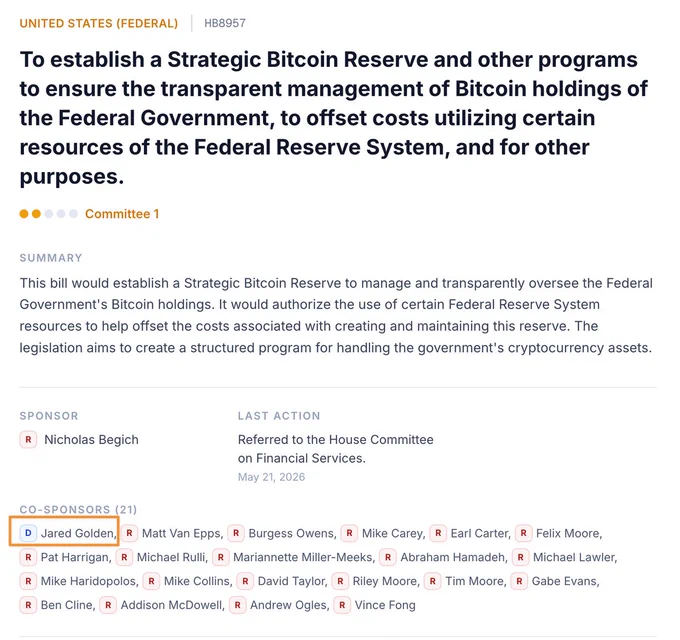Click the D party badge beside Jared Golden
This screenshot has height=640, width=680.
point(28,533)
